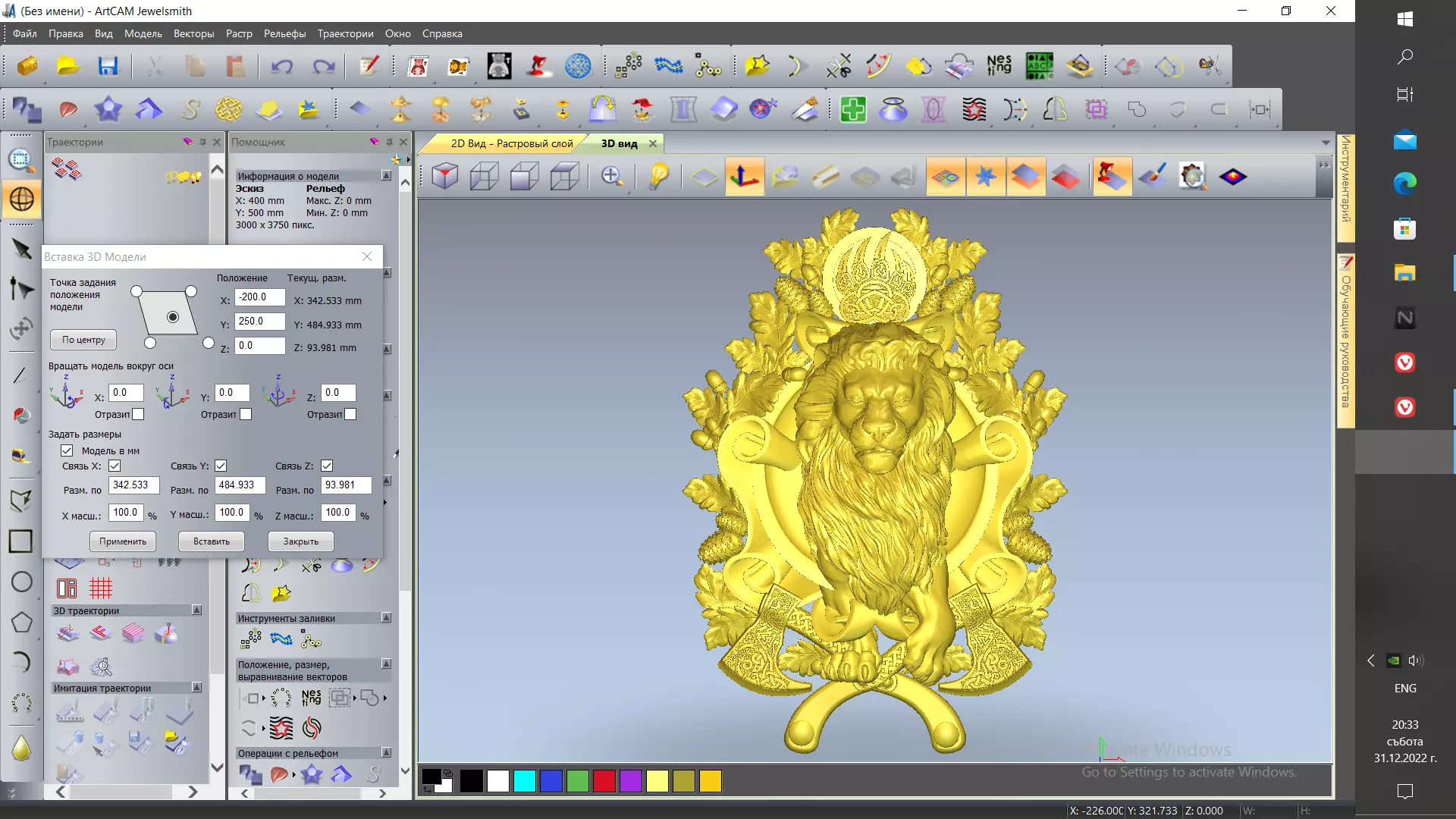Enable 'Отразить' for the Z axis
Image resolution: width=1456 pixels, height=819 pixels.
[x=350, y=414]
